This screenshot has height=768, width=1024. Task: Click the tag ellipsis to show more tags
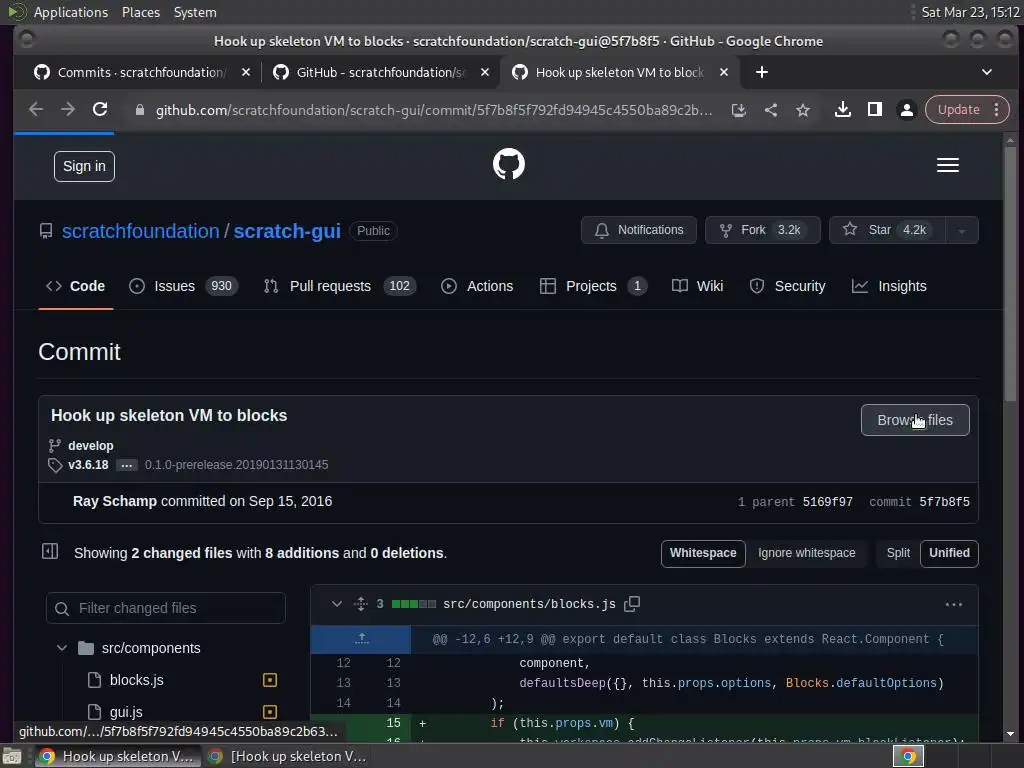(127, 465)
